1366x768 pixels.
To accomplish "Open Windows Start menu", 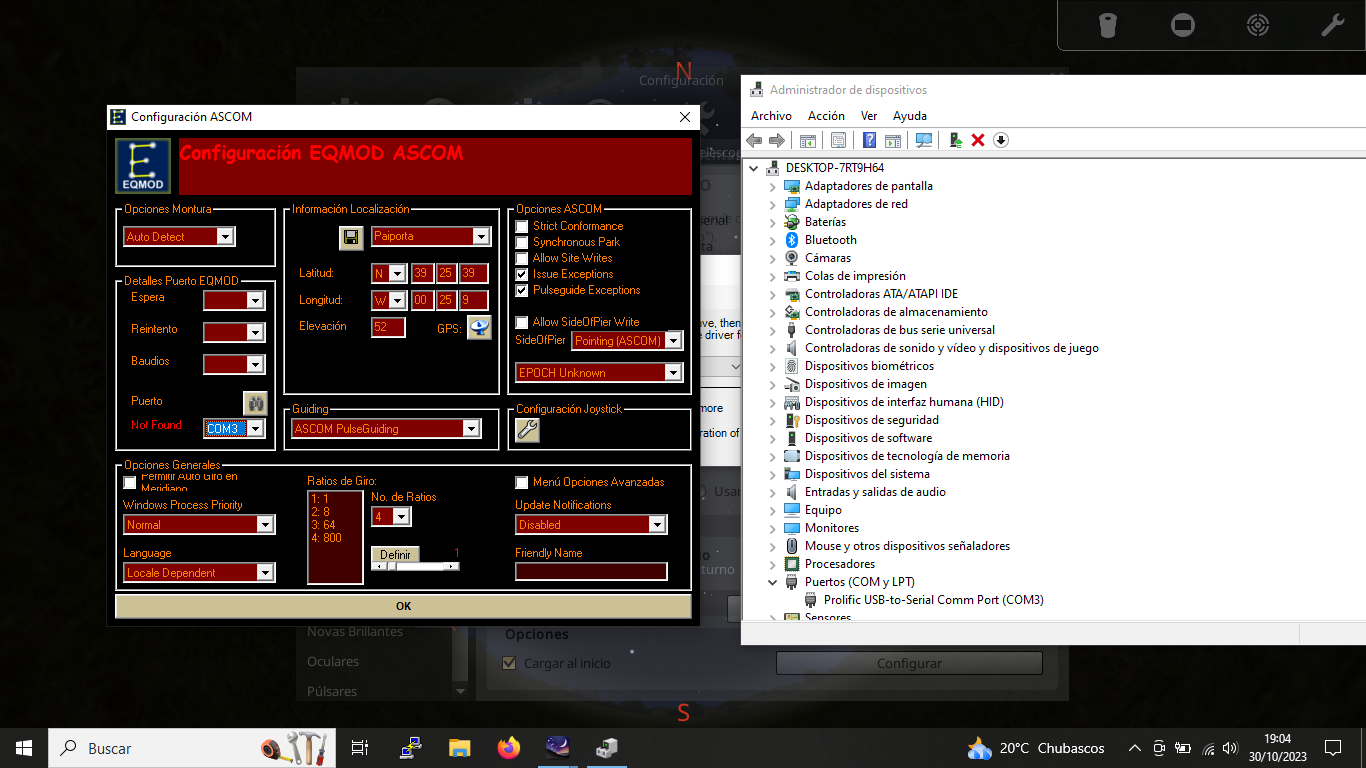I will click(x=24, y=748).
